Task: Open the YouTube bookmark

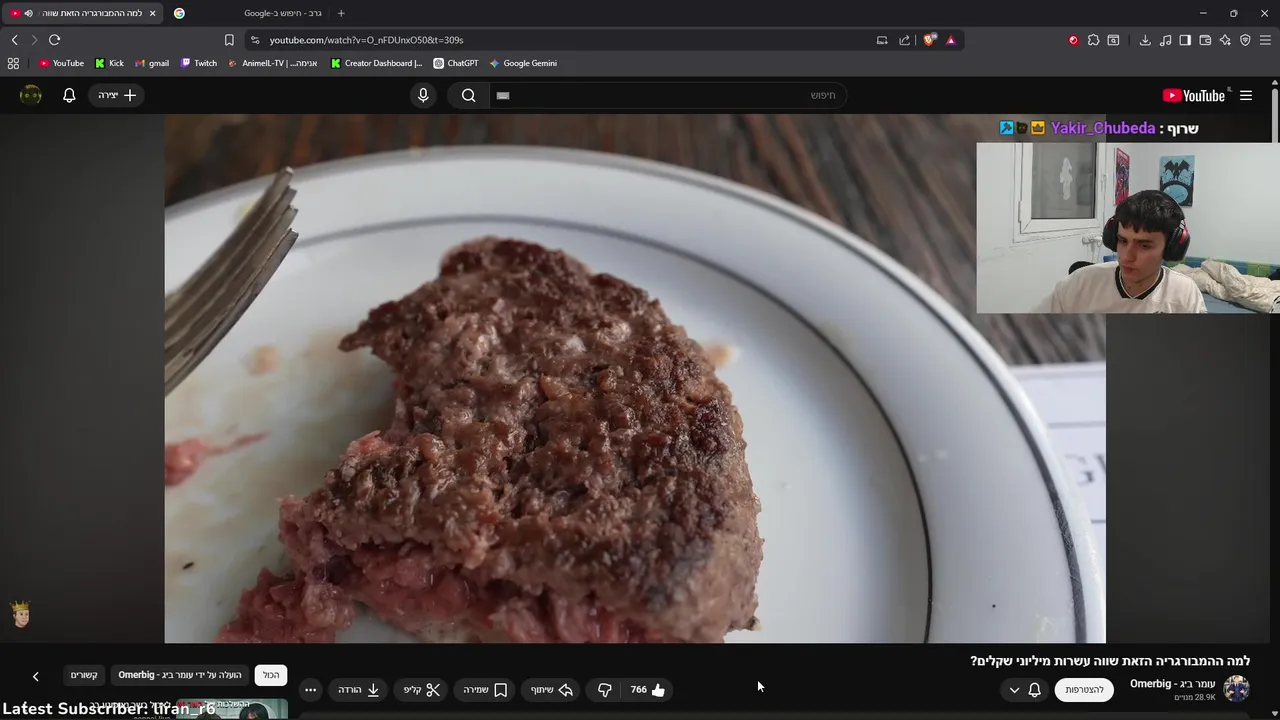Action: (x=61, y=63)
